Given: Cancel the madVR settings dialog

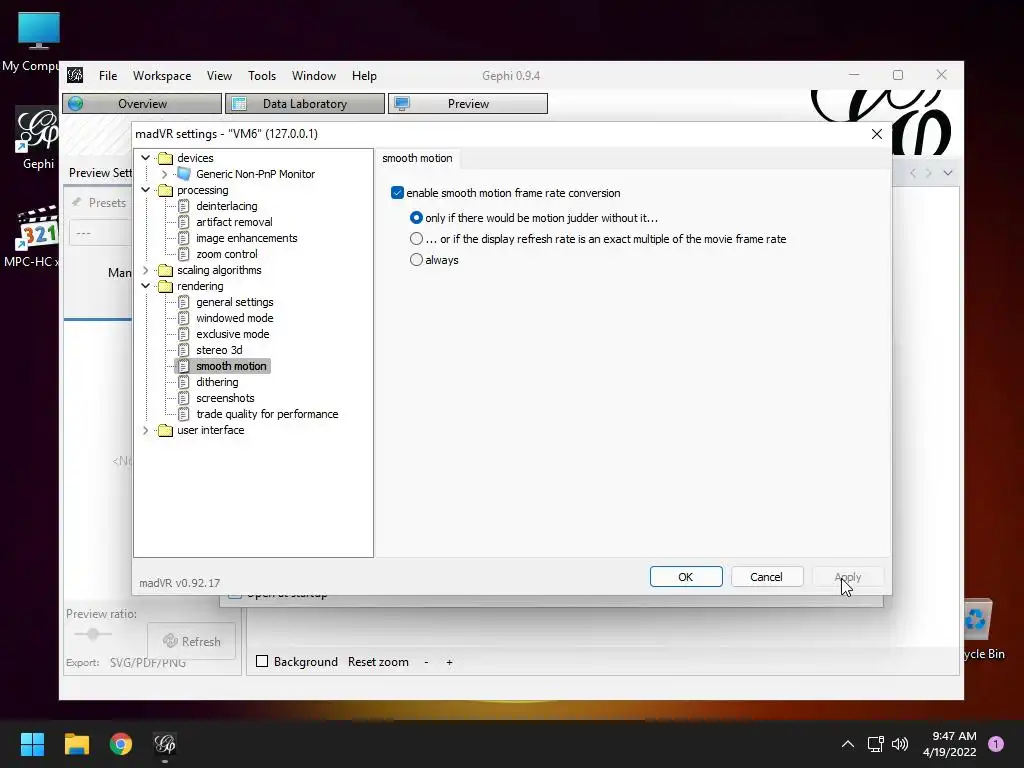Looking at the screenshot, I should (x=766, y=577).
